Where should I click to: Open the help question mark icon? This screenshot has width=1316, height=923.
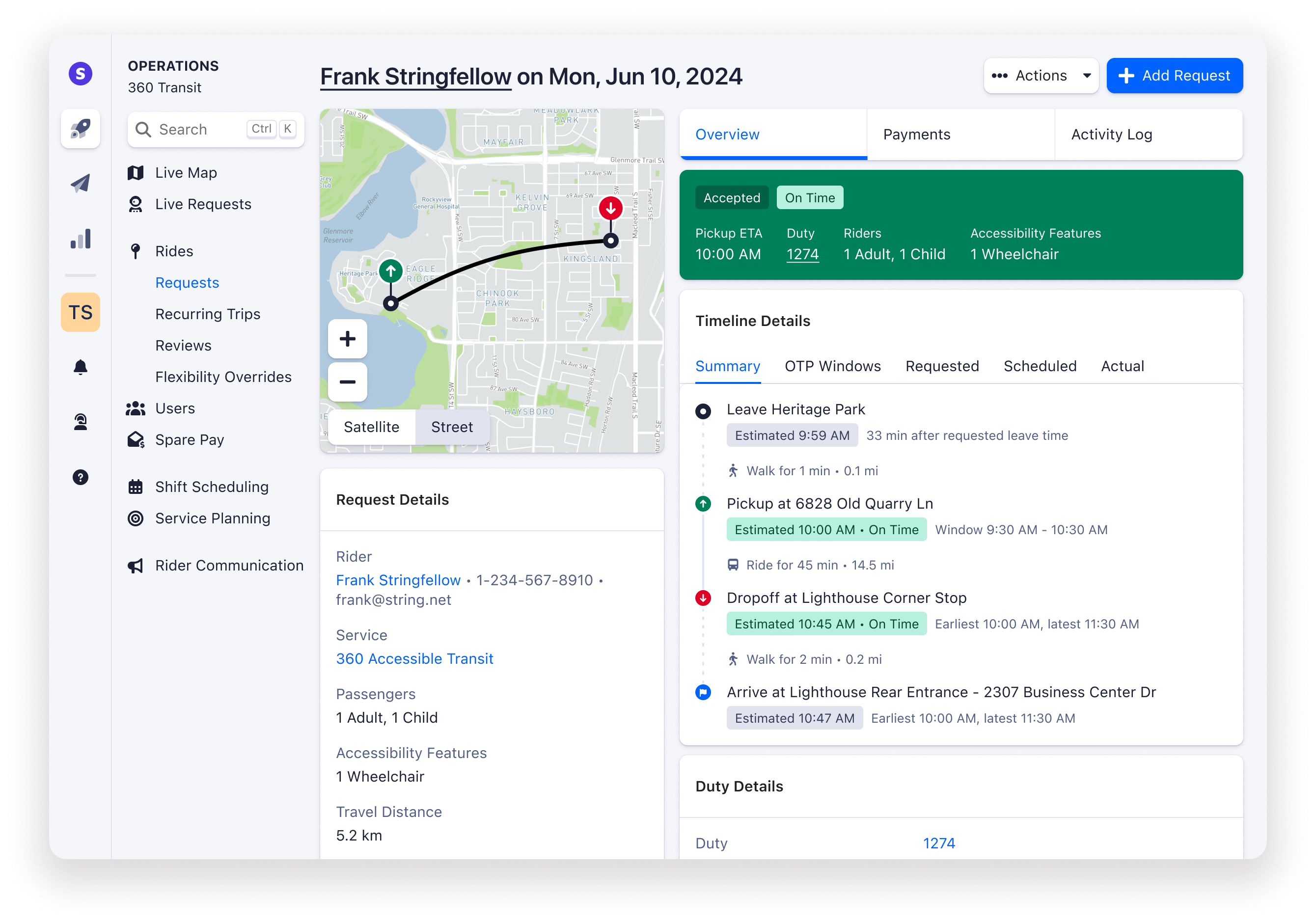click(x=80, y=477)
